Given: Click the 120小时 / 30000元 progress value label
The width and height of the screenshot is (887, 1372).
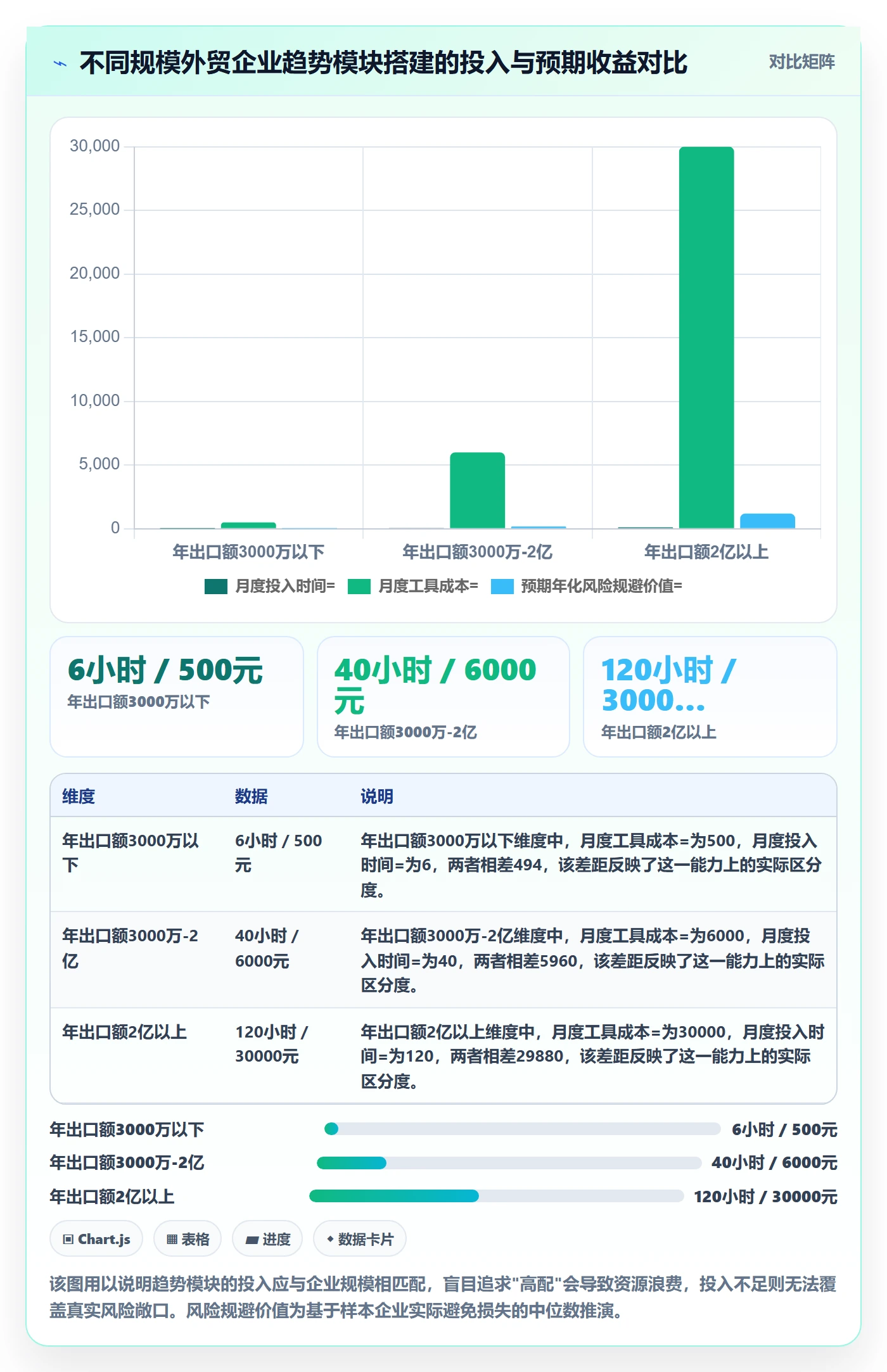Looking at the screenshot, I should [765, 1197].
